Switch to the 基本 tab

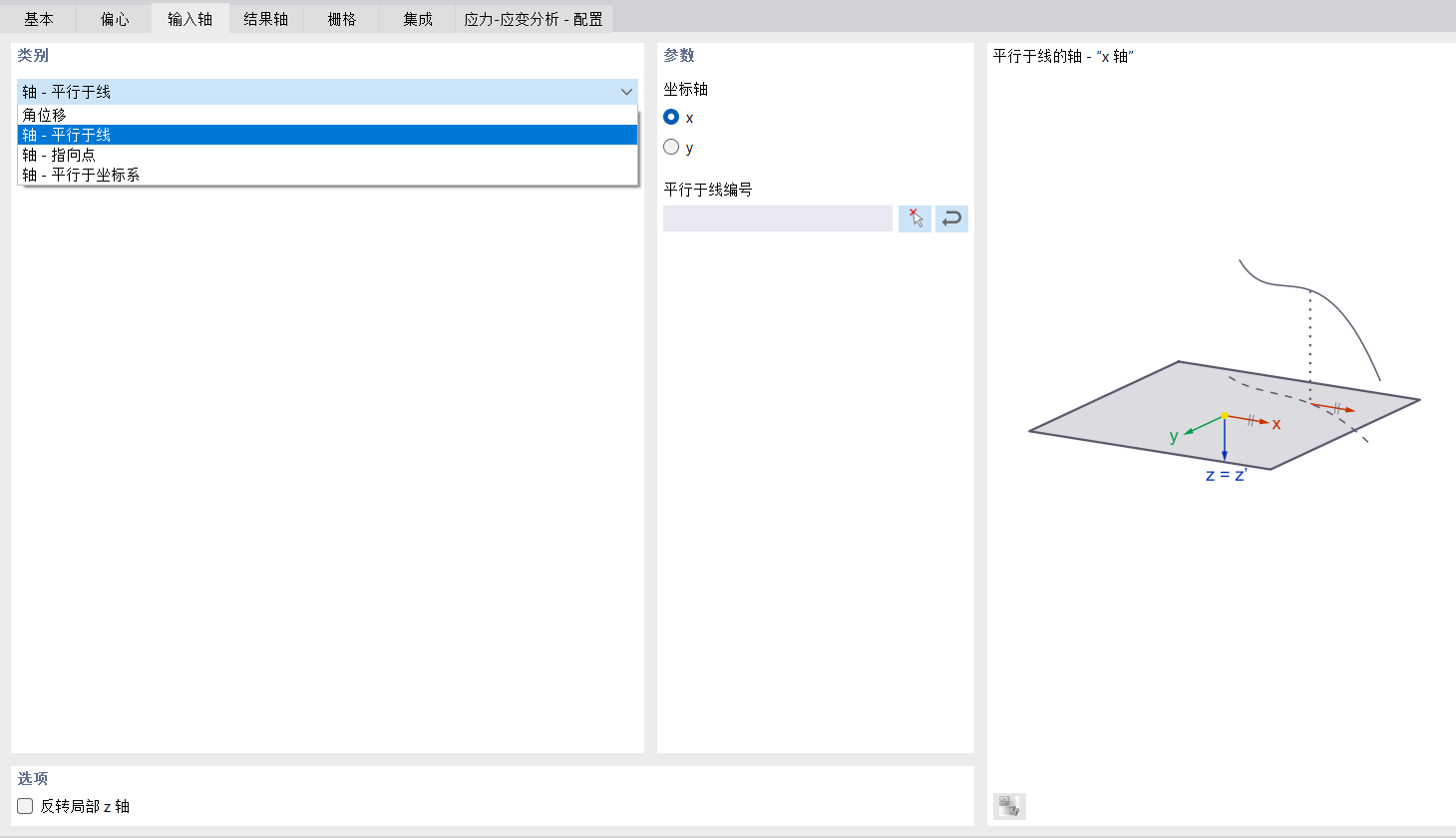40,17
